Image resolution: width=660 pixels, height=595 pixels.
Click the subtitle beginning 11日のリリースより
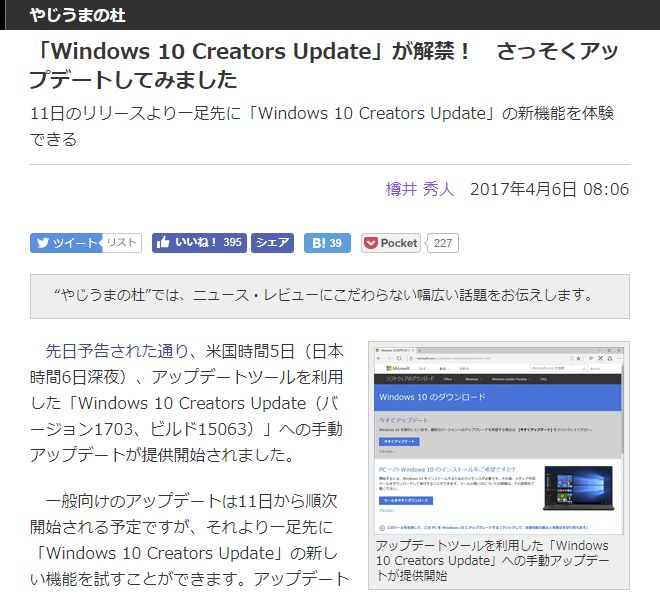pyautogui.click(x=322, y=126)
